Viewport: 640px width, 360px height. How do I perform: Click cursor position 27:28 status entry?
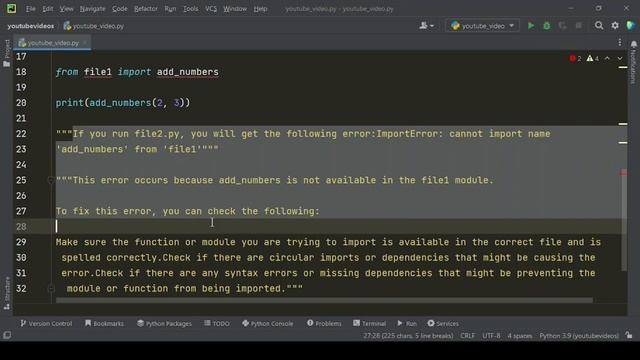[408, 336]
